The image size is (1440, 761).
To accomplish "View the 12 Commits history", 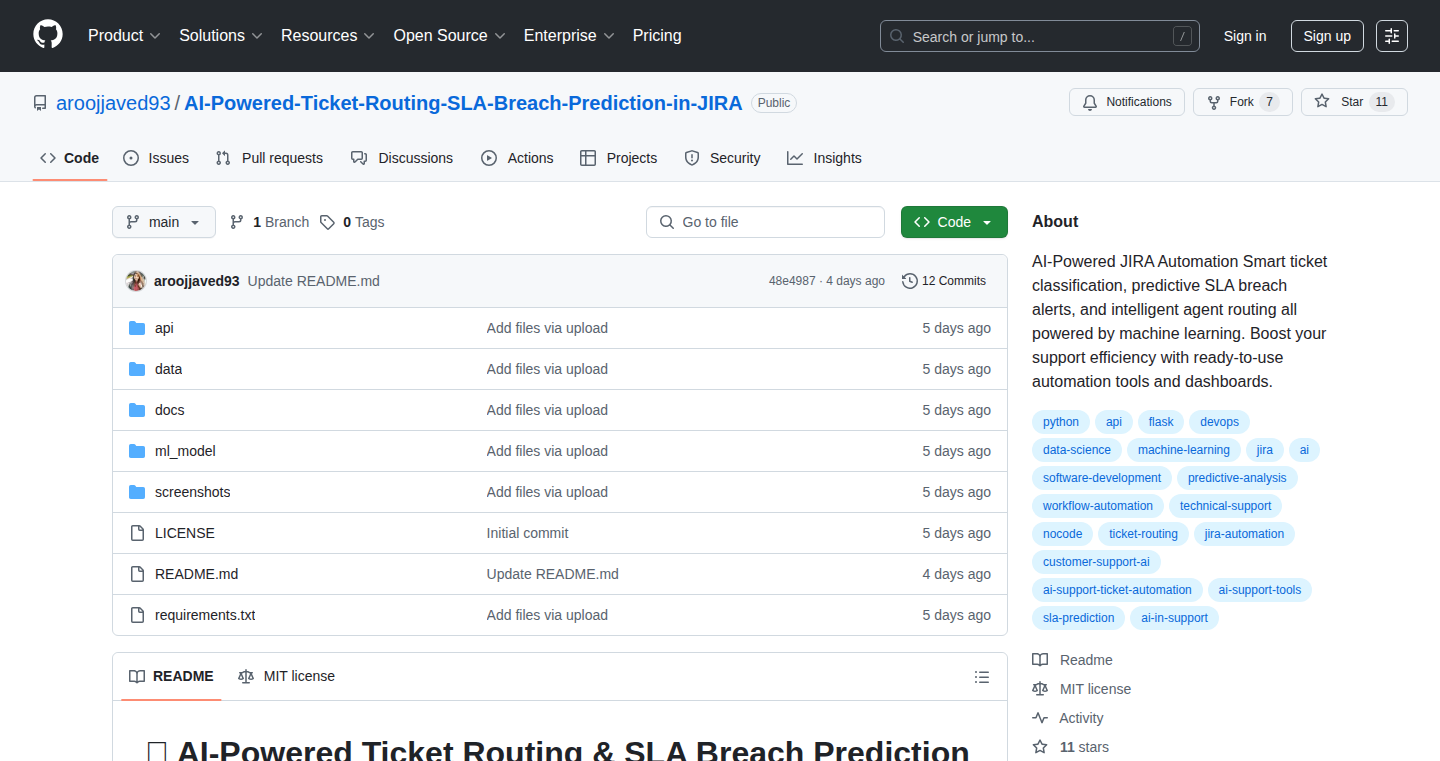I will click(944, 281).
